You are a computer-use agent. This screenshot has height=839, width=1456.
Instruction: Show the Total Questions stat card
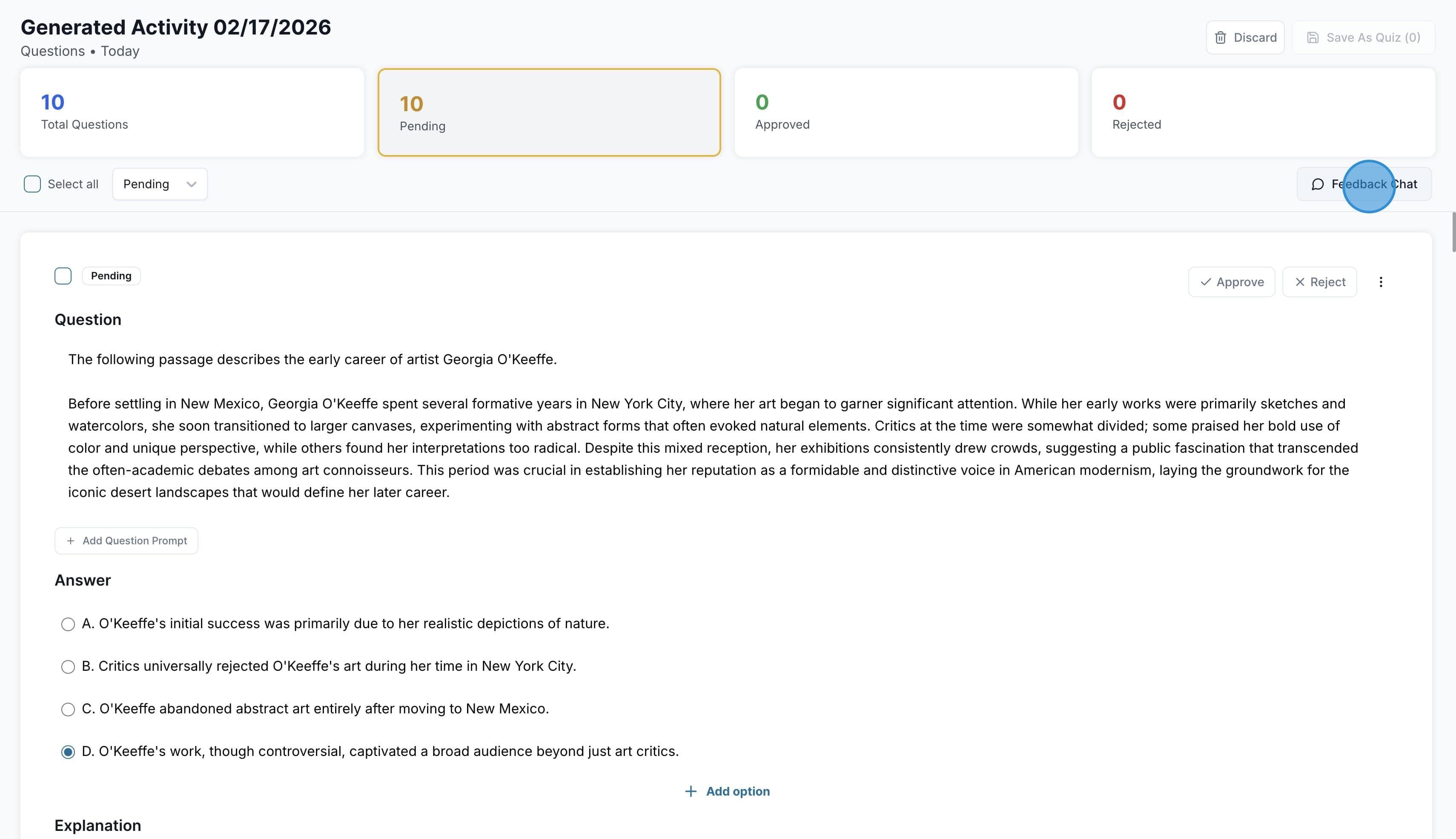192,112
